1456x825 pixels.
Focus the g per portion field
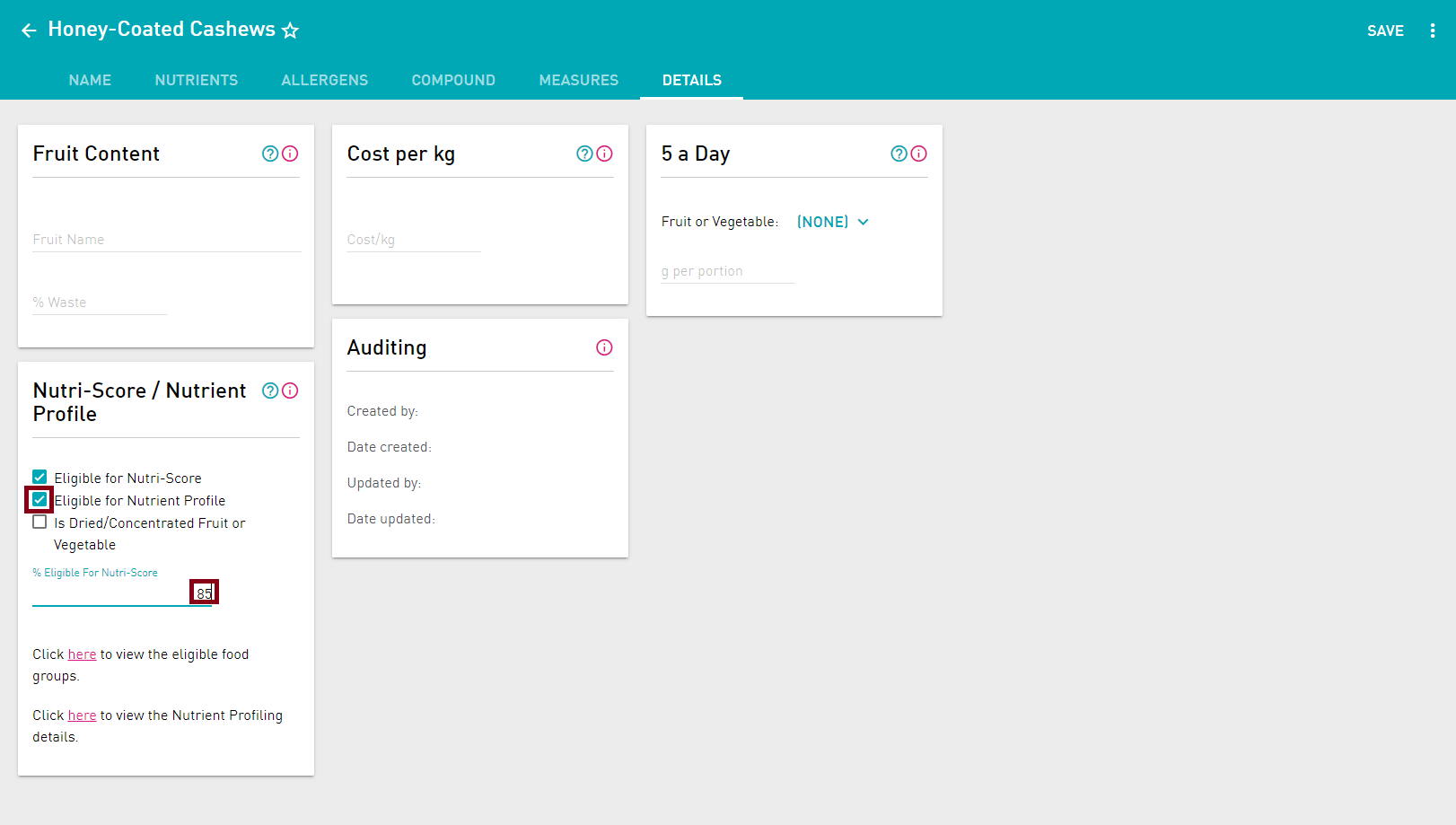point(728,271)
